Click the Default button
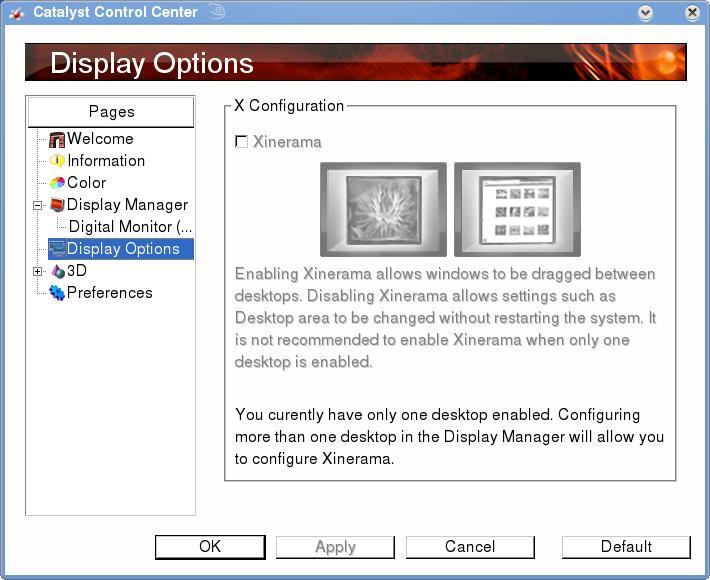 point(626,547)
